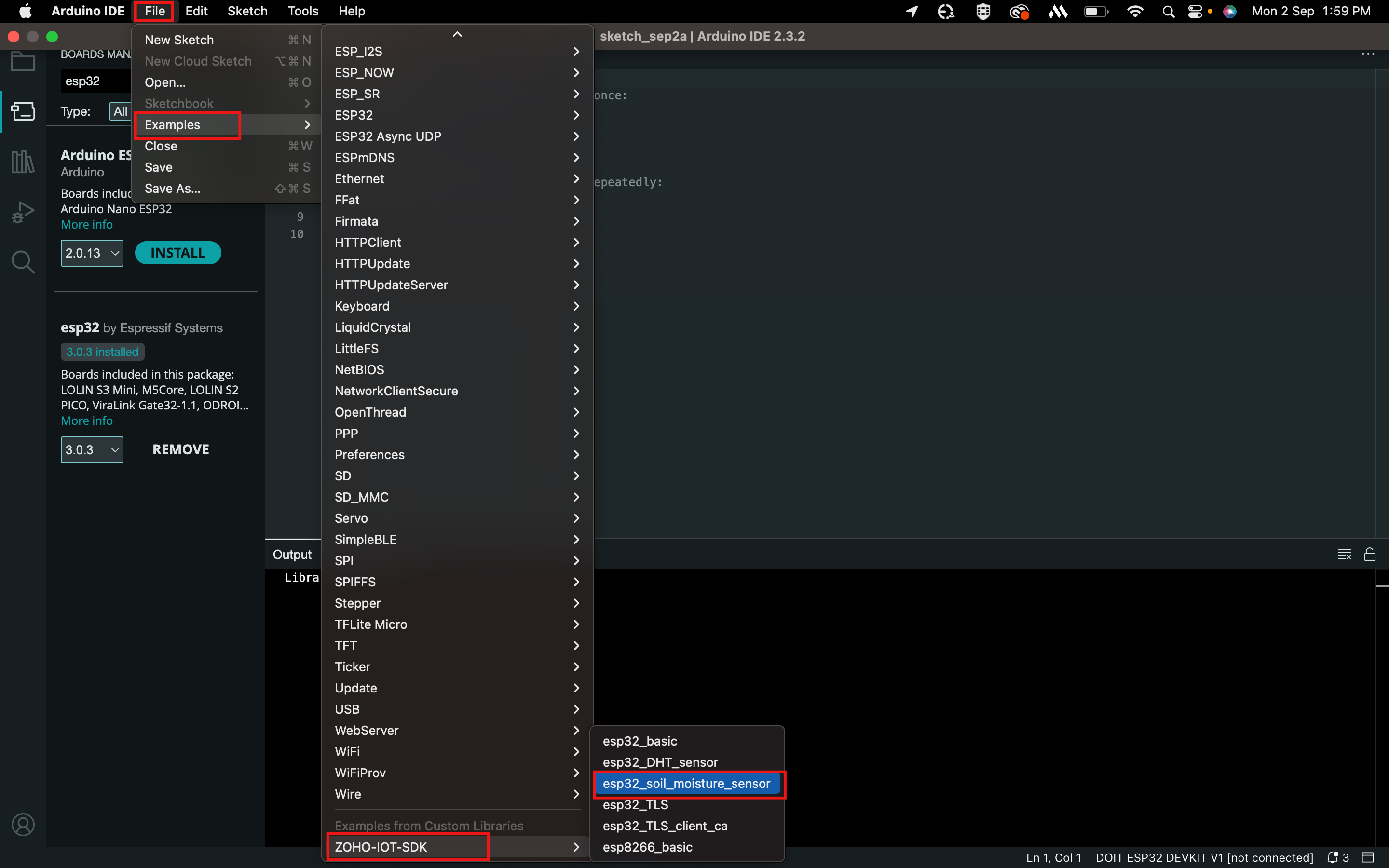Image resolution: width=1389 pixels, height=868 pixels.
Task: Open editor more-actions ellipsis
Action: [x=1368, y=54]
